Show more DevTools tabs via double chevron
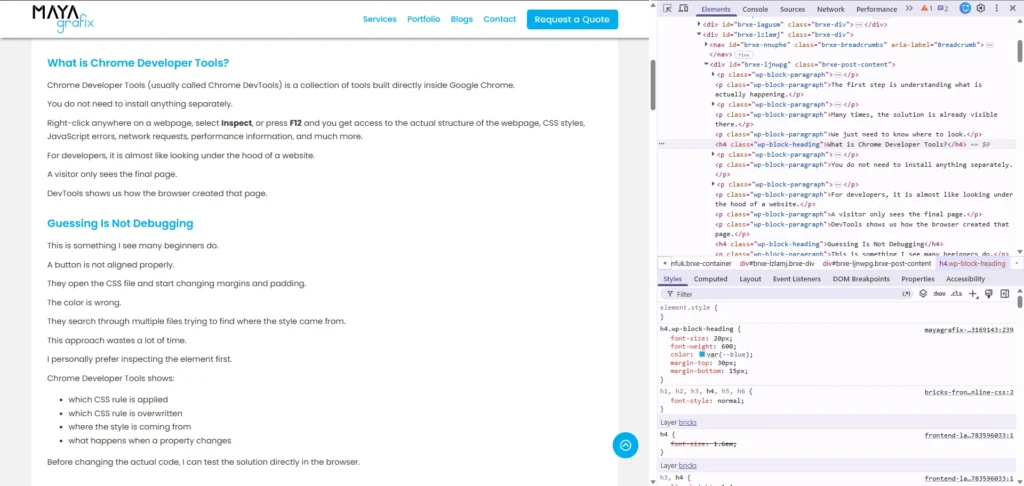Image resolution: width=1024 pixels, height=486 pixels. pos(909,8)
